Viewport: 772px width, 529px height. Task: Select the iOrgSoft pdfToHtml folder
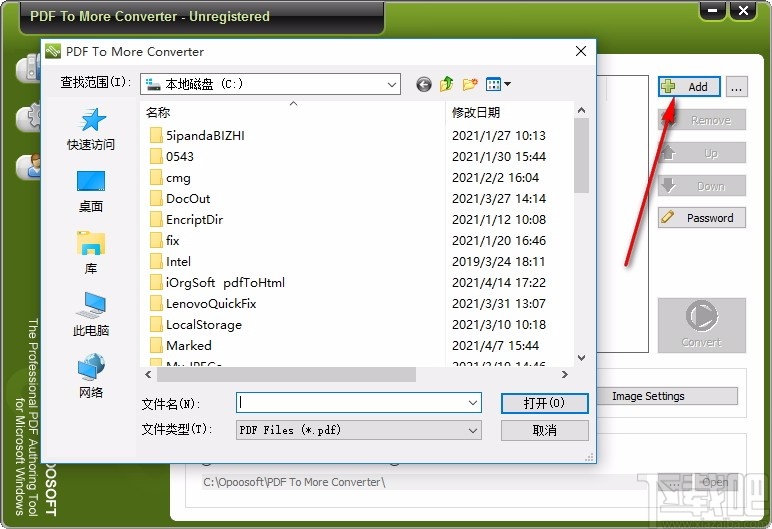[217, 283]
